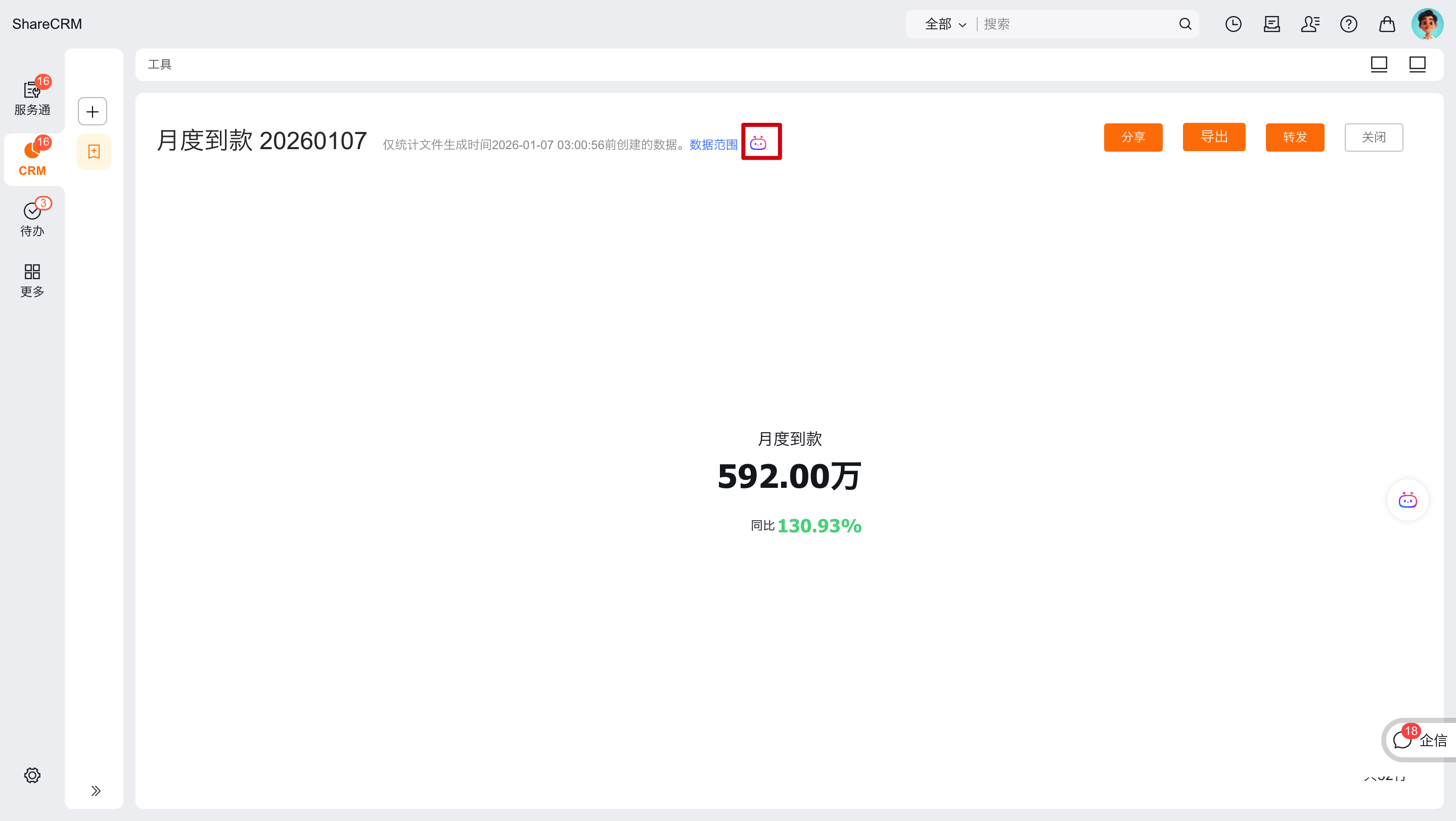Click the search magnifier icon

click(1185, 24)
